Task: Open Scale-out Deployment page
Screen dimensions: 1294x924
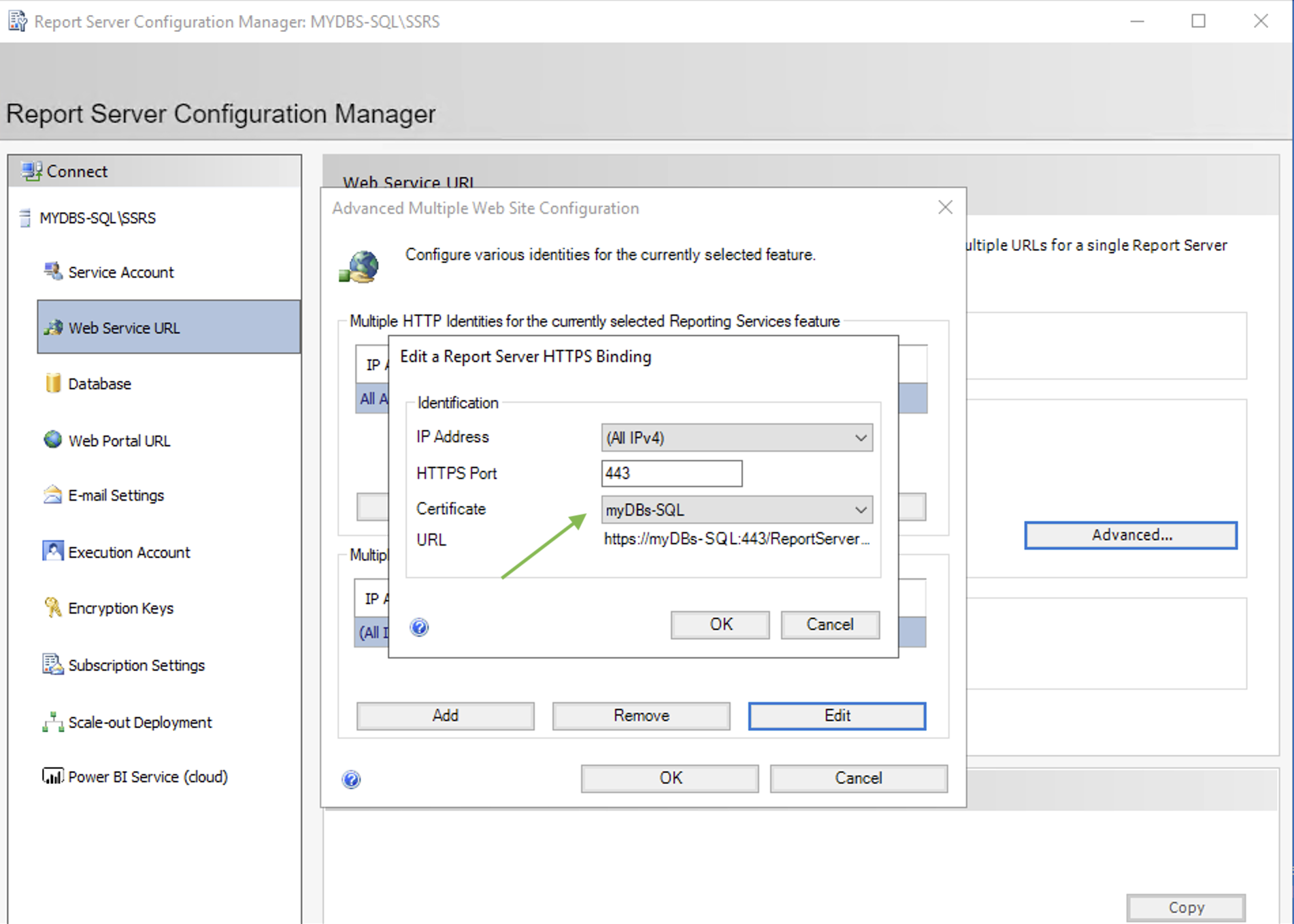Action: tap(139, 723)
